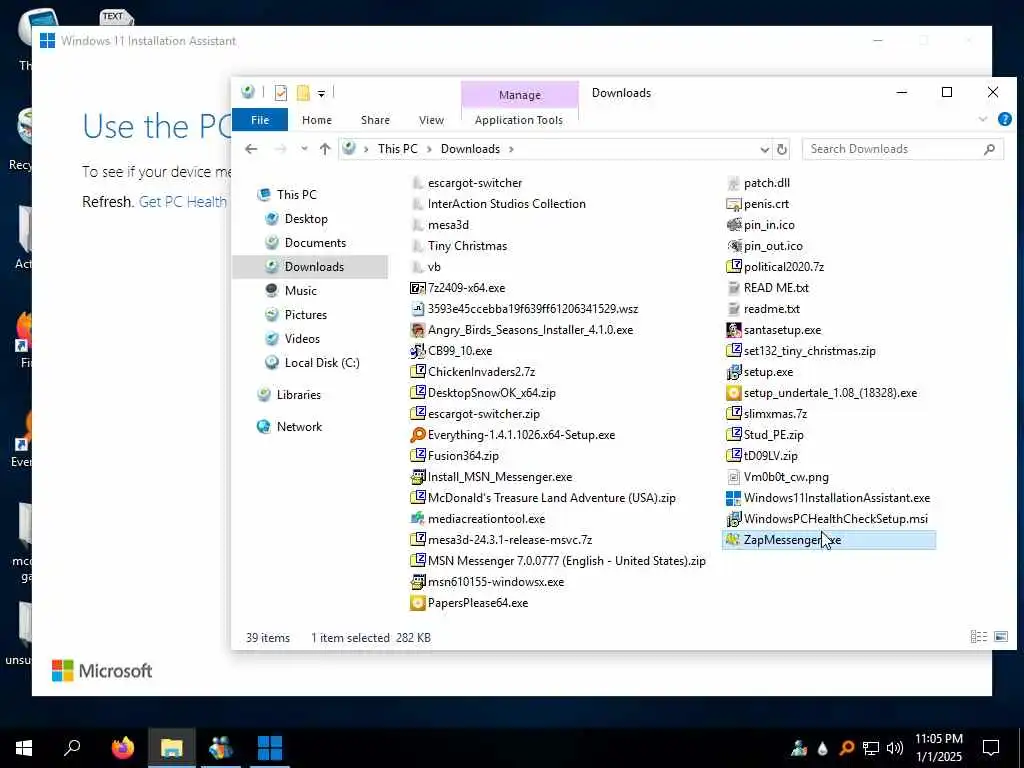Open Pictures in the navigation pane
The width and height of the screenshot is (1024, 768).
306,315
